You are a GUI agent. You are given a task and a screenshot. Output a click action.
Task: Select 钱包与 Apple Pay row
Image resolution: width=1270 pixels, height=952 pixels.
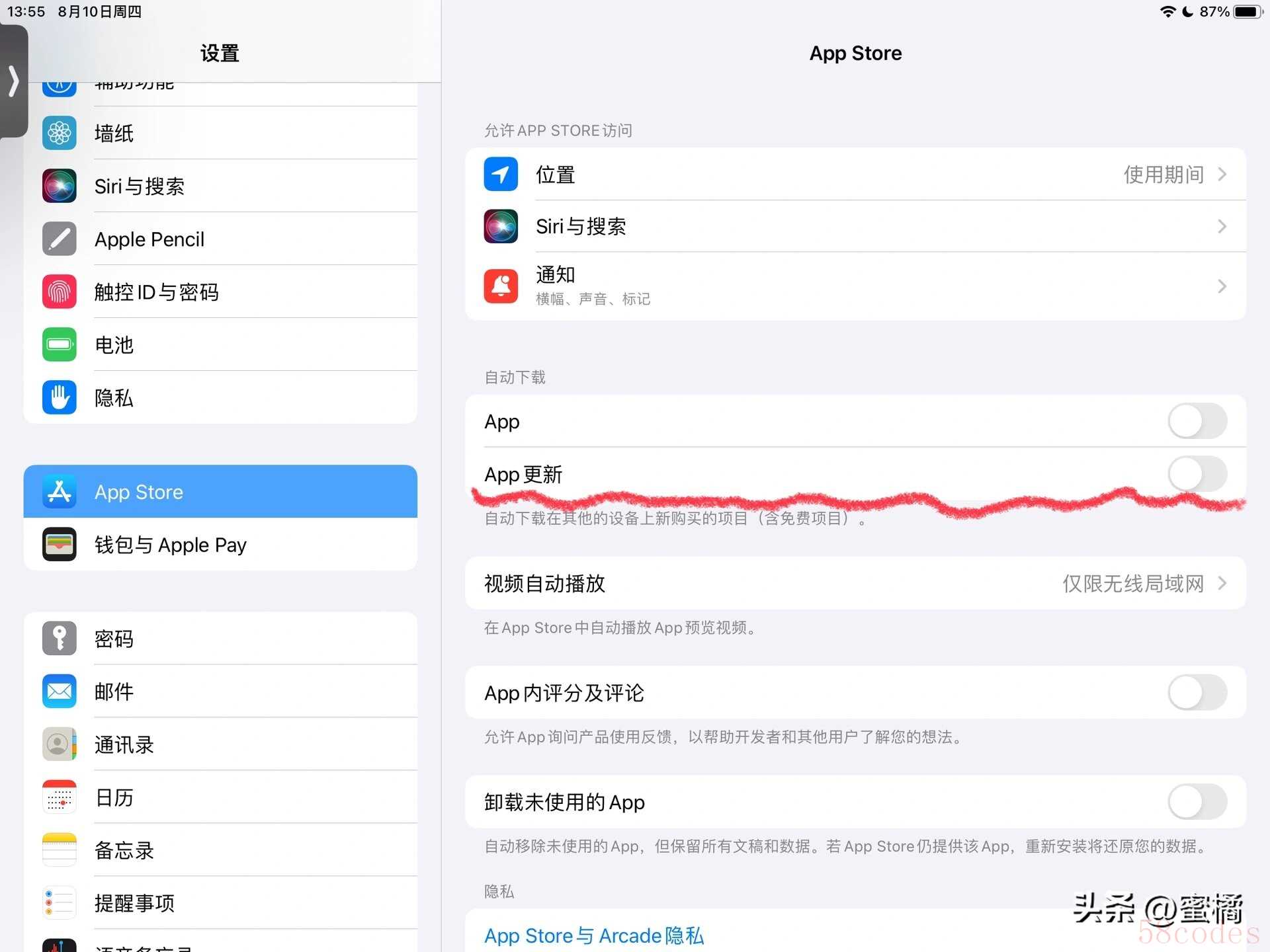pyautogui.click(x=220, y=545)
